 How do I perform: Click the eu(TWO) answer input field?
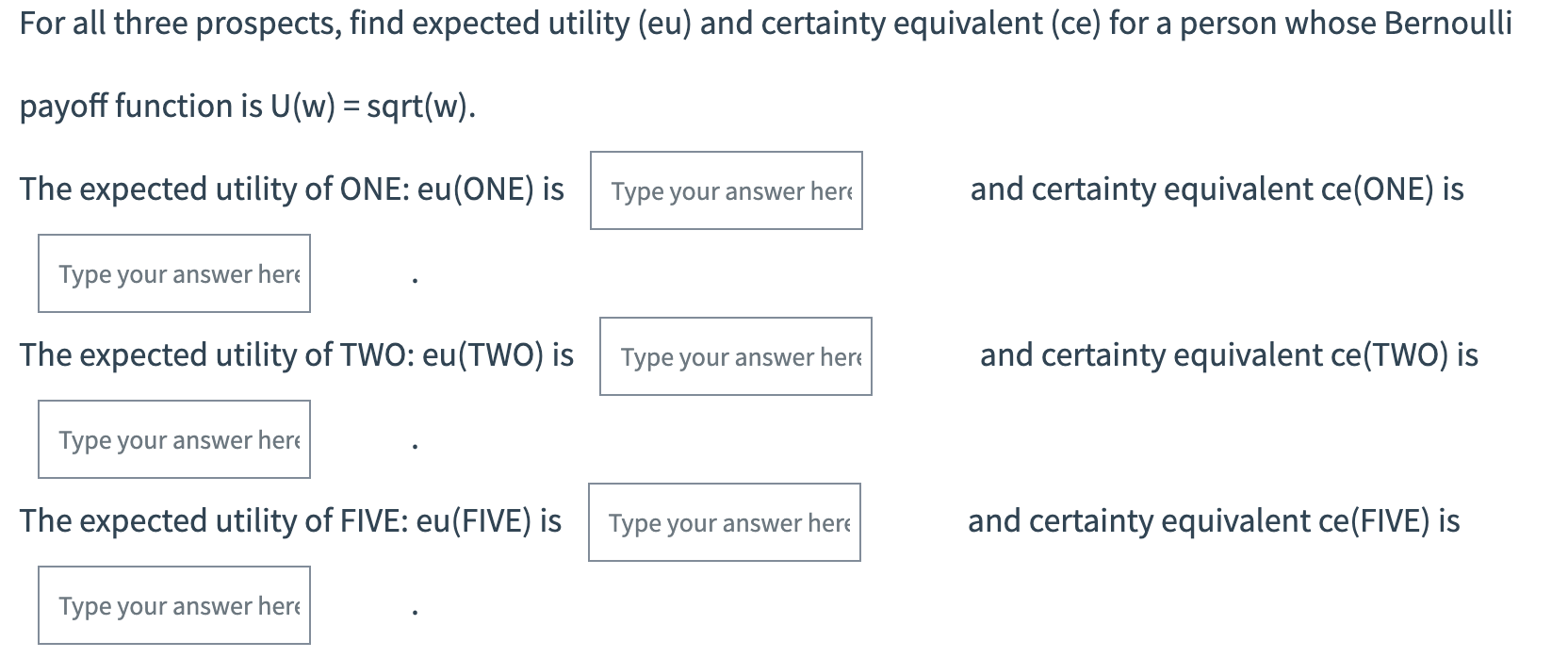[x=736, y=357]
